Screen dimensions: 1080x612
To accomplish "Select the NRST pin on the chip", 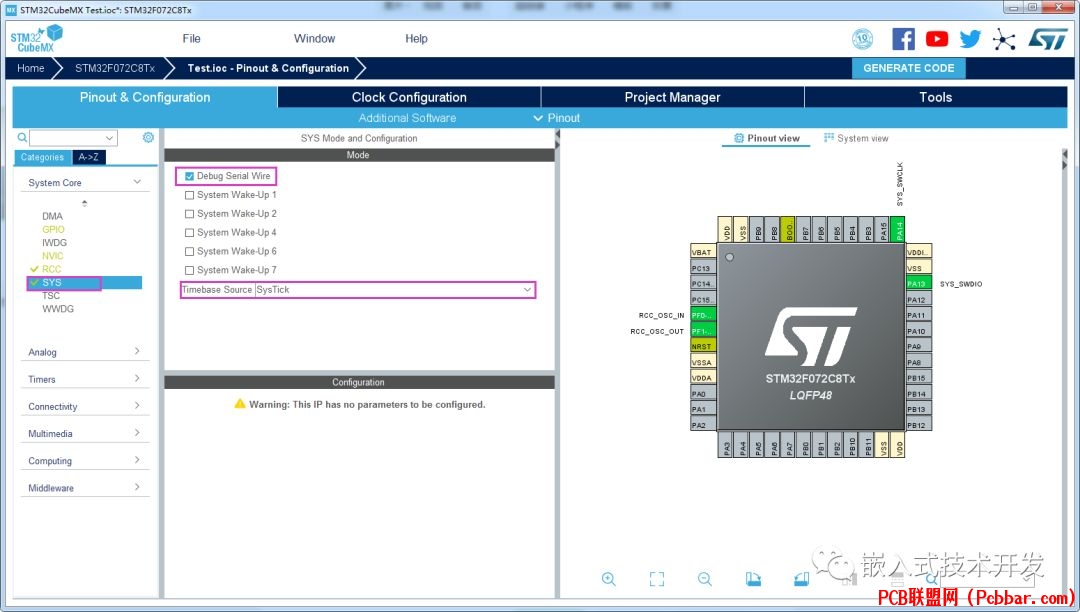I will [703, 346].
